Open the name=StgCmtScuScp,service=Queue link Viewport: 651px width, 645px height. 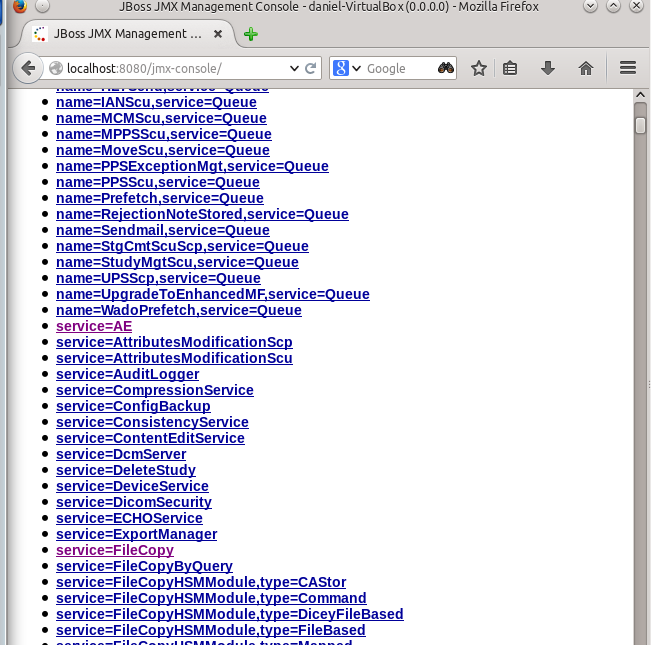click(x=182, y=246)
